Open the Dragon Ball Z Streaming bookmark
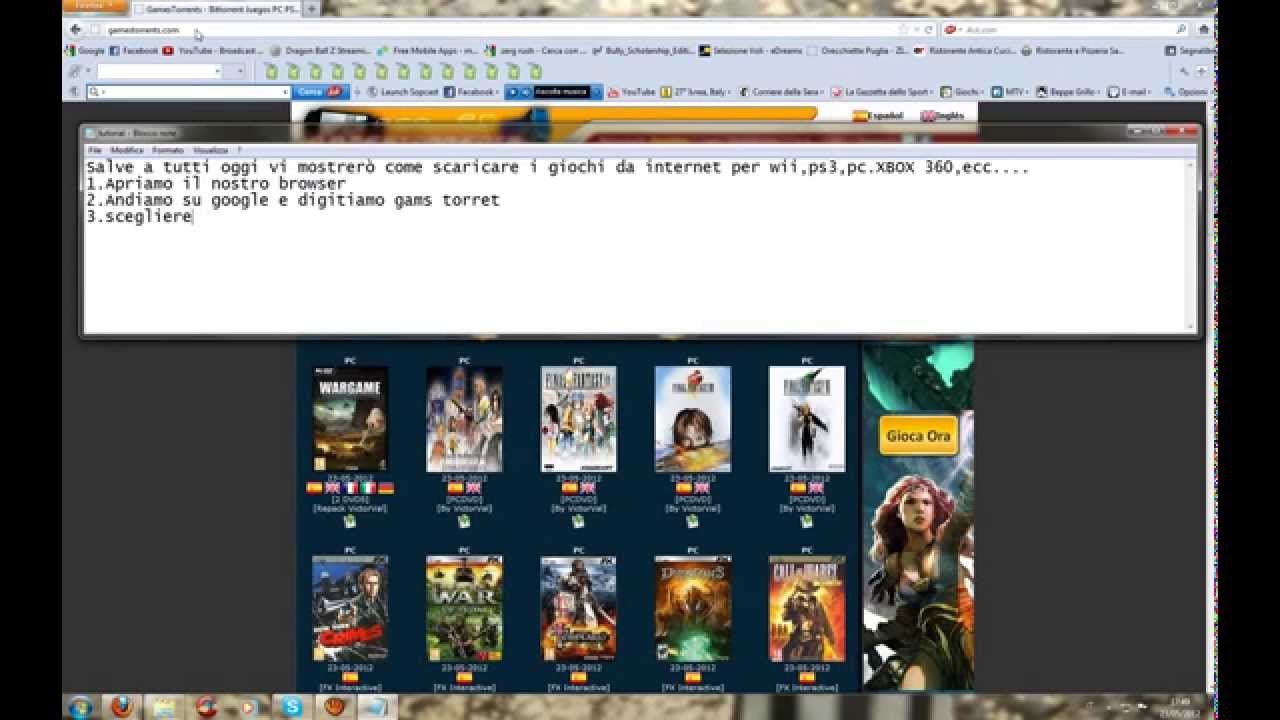Viewport: 1280px width, 720px height. [x=321, y=50]
